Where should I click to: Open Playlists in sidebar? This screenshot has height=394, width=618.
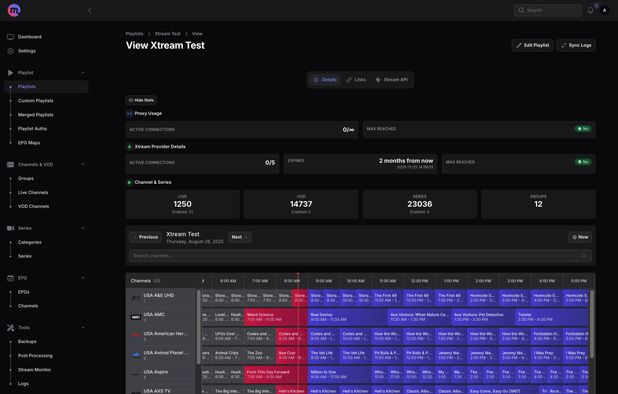[x=47, y=87]
